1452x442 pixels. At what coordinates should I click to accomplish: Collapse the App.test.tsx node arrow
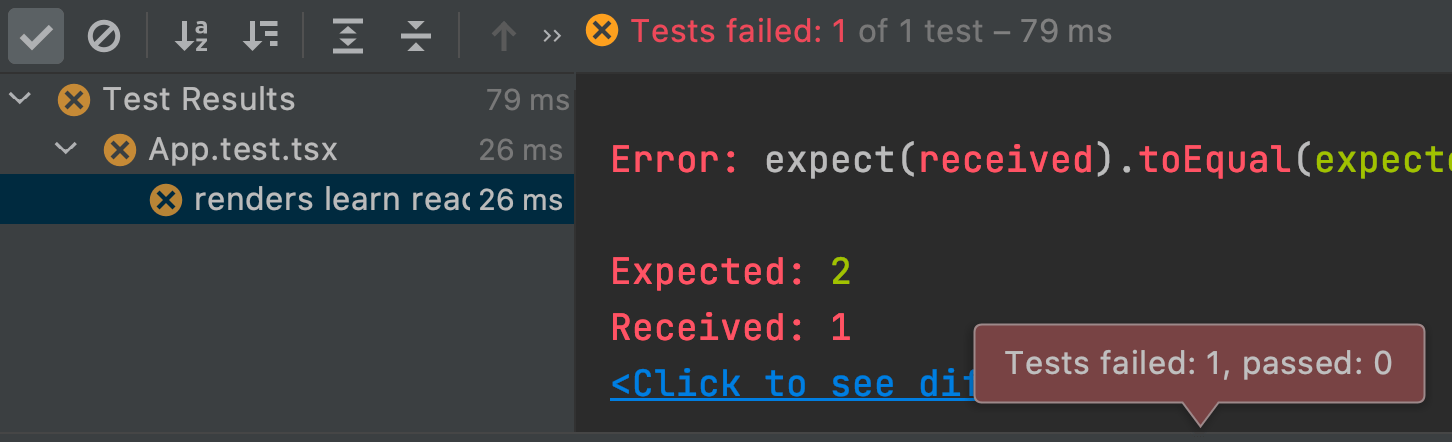pyautogui.click(x=66, y=150)
